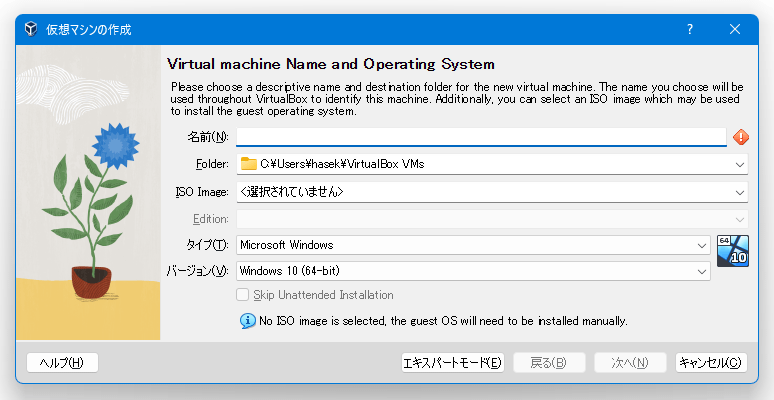
Task: Click the バージョン(V): label
Action: (x=197, y=271)
